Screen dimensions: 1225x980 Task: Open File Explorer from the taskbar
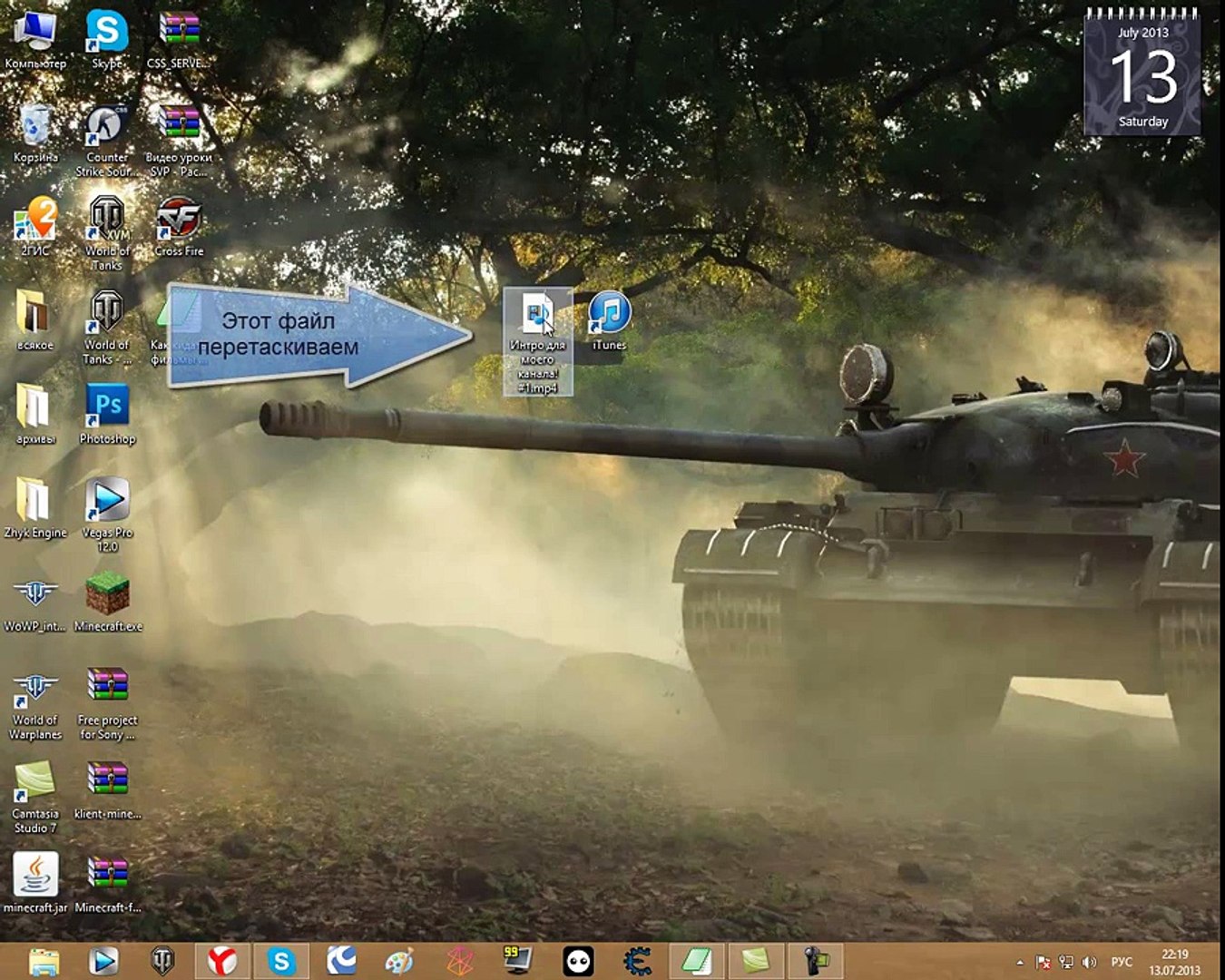(44, 960)
